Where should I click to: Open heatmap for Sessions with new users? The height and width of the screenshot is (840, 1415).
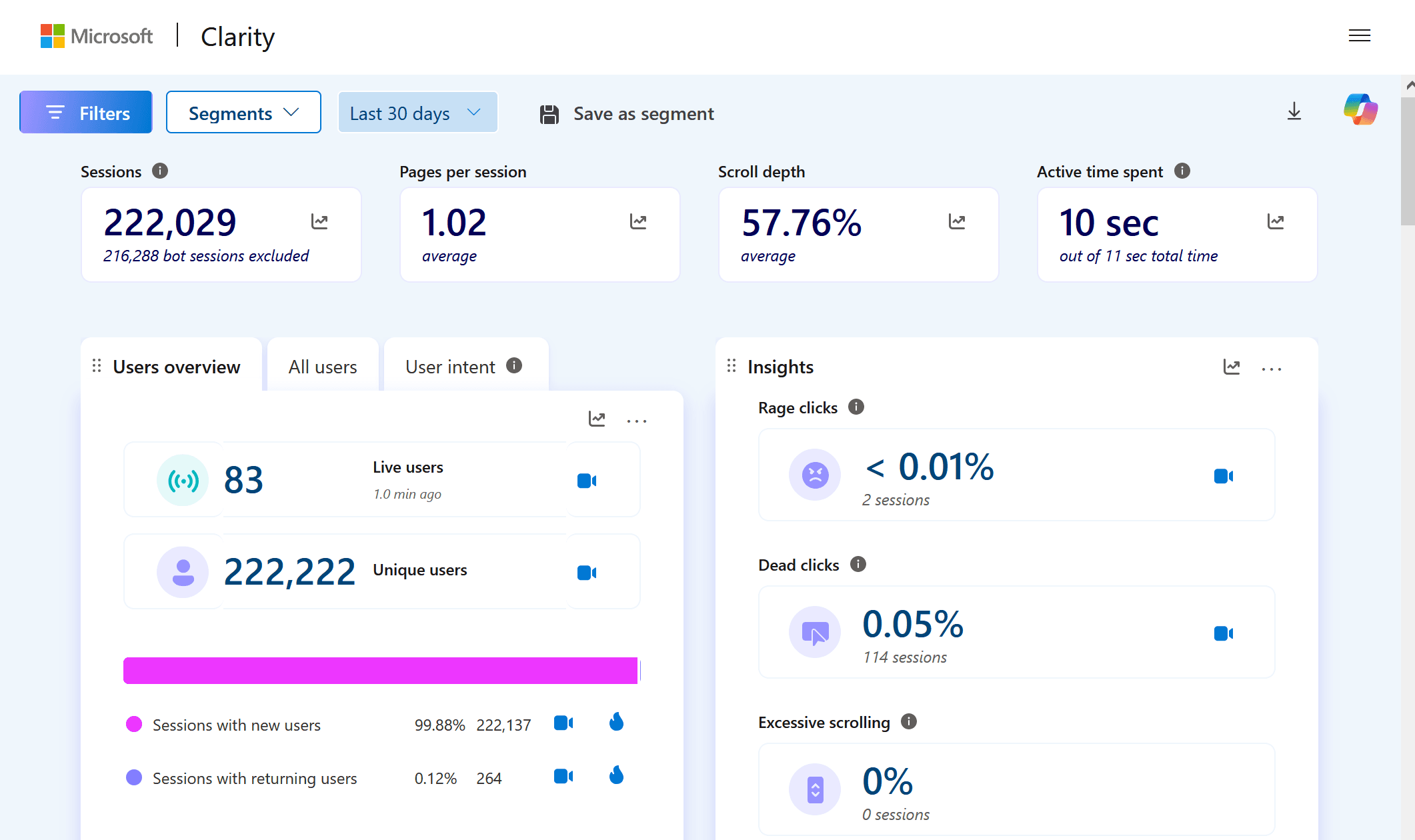coord(616,722)
